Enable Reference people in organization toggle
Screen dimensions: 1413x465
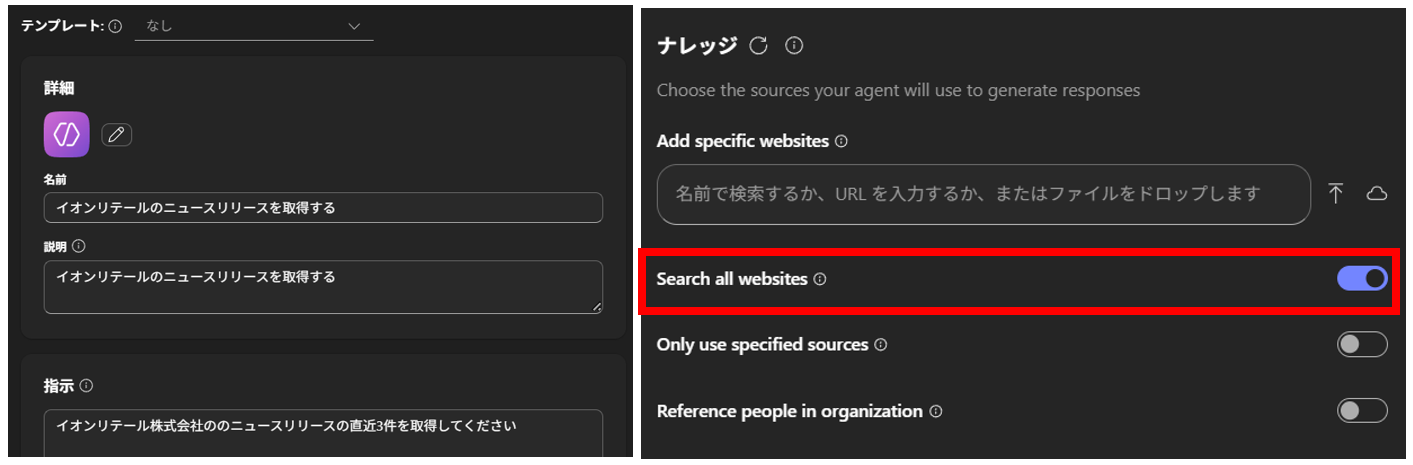click(1362, 410)
